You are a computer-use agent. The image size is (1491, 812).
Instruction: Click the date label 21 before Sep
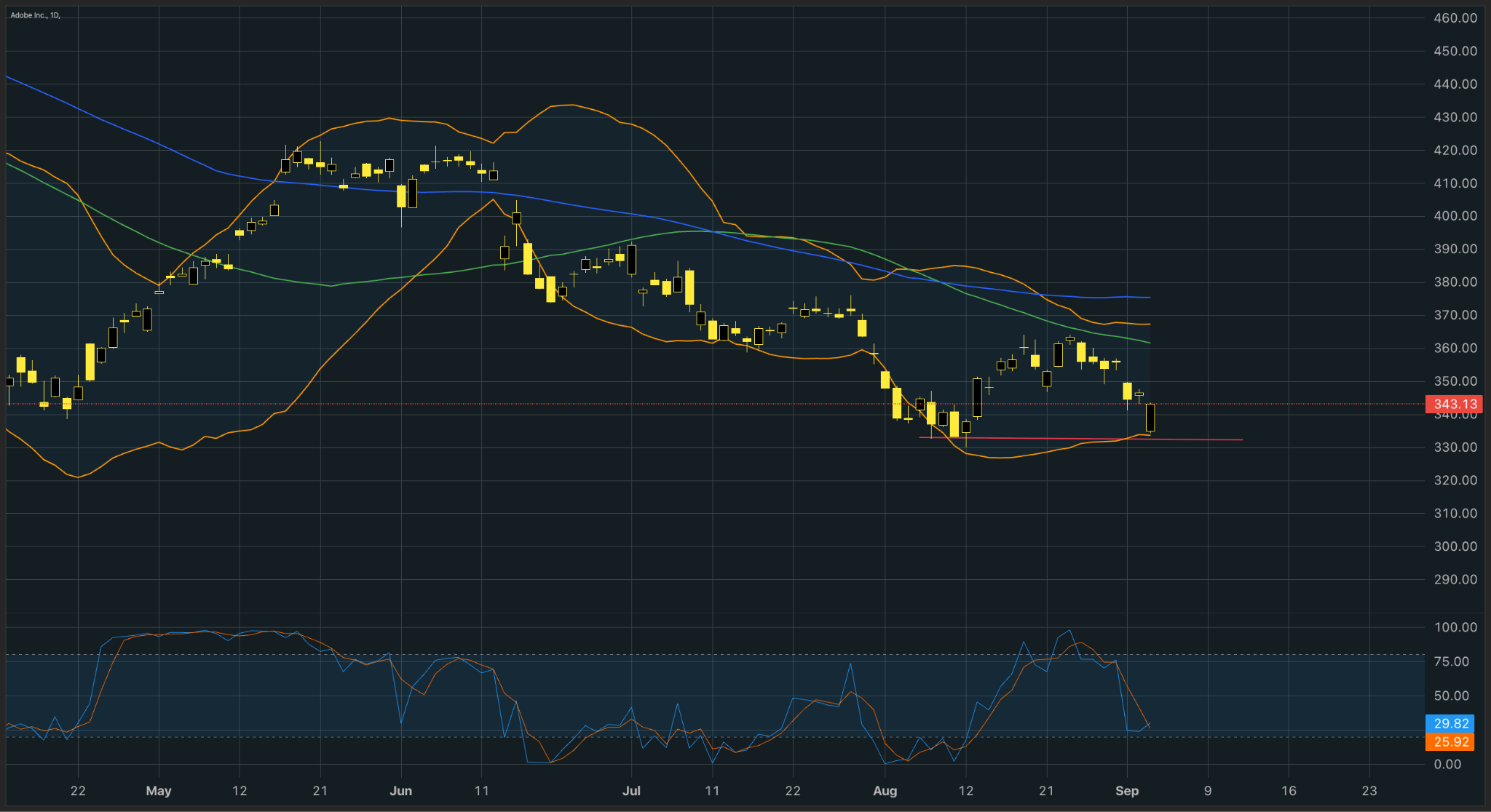coord(1046,791)
